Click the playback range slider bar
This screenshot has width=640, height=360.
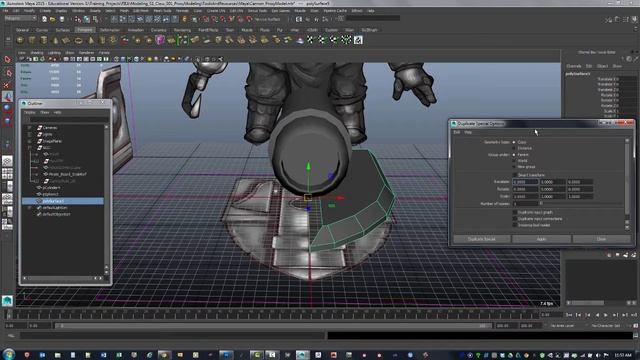click(x=273, y=326)
